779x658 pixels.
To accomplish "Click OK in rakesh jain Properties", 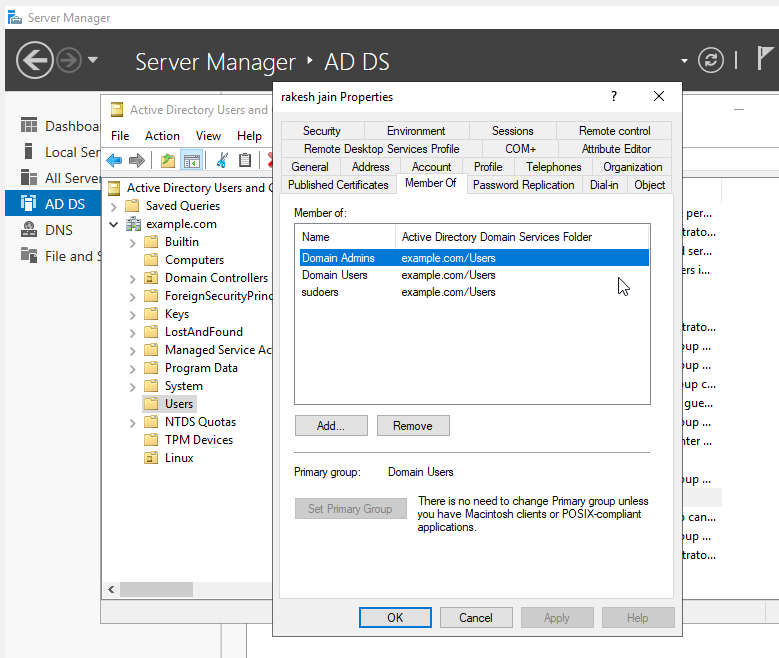I will [395, 618].
